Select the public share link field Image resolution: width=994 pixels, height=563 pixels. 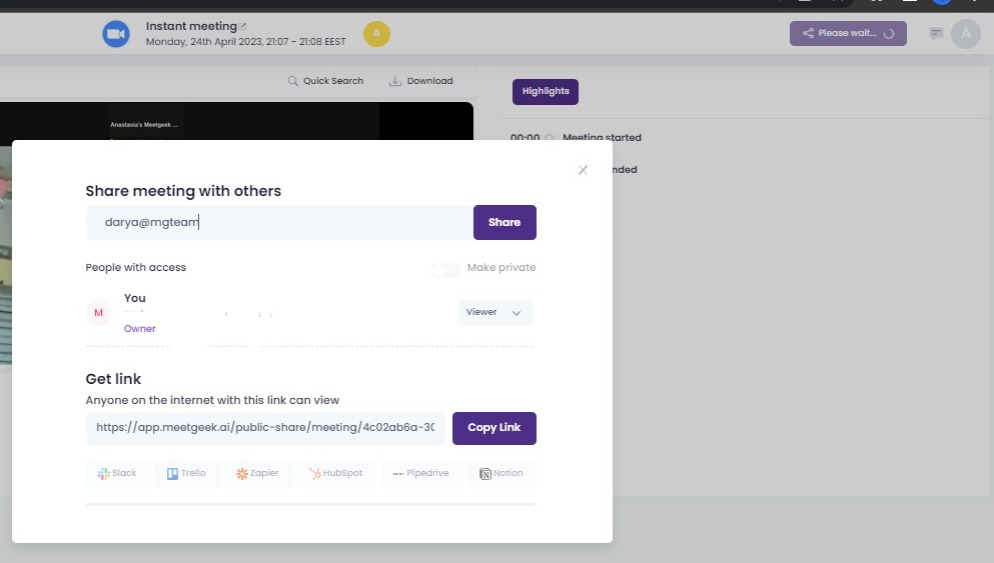(265, 428)
